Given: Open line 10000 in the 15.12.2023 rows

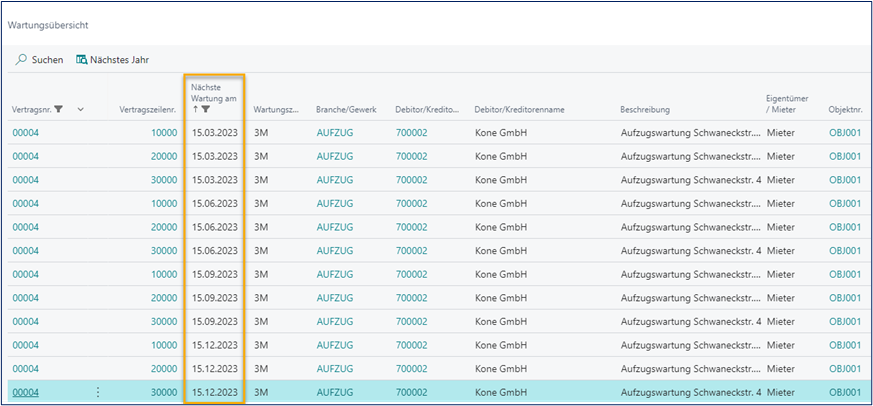Looking at the screenshot, I should coord(164,345).
